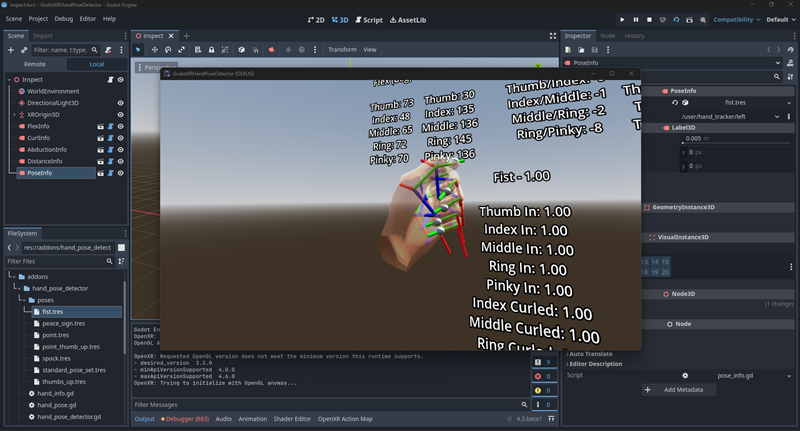Create new resource in Inspector toolbar
The width and height of the screenshot is (800, 431).
pyautogui.click(x=568, y=49)
